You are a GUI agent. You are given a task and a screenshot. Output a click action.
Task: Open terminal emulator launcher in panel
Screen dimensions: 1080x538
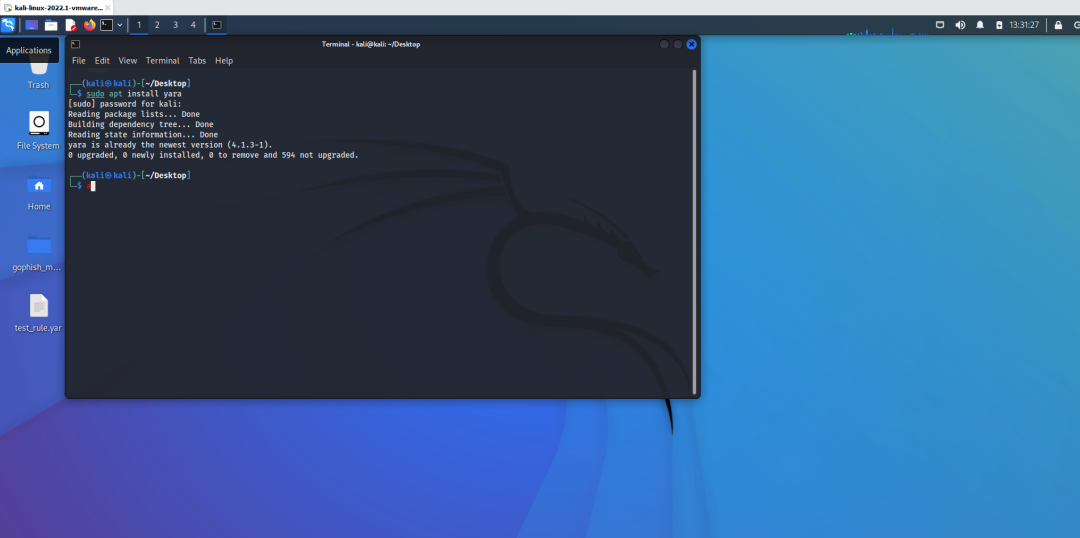click(106, 25)
